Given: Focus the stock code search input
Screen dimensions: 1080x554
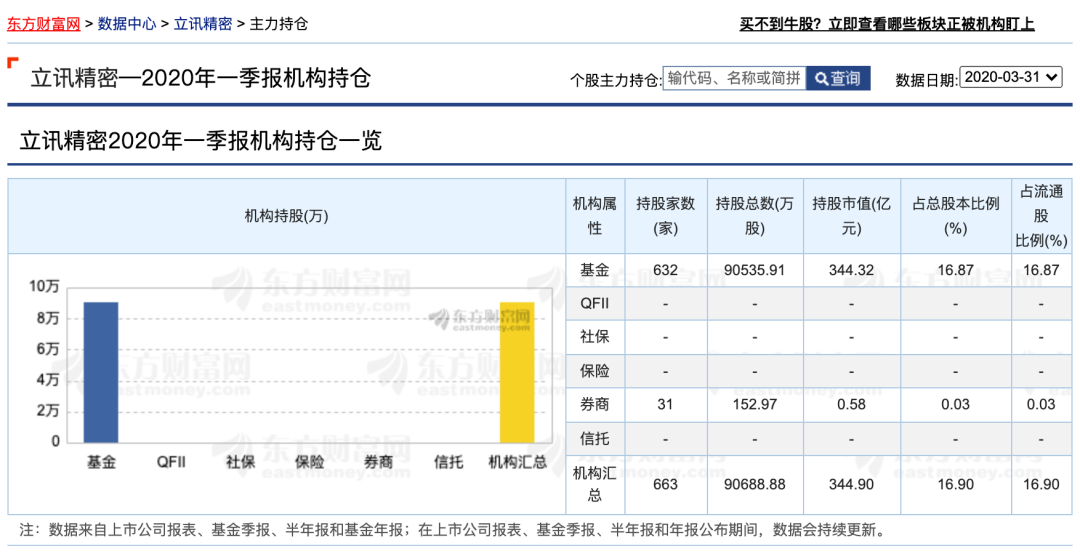Looking at the screenshot, I should coord(734,78).
